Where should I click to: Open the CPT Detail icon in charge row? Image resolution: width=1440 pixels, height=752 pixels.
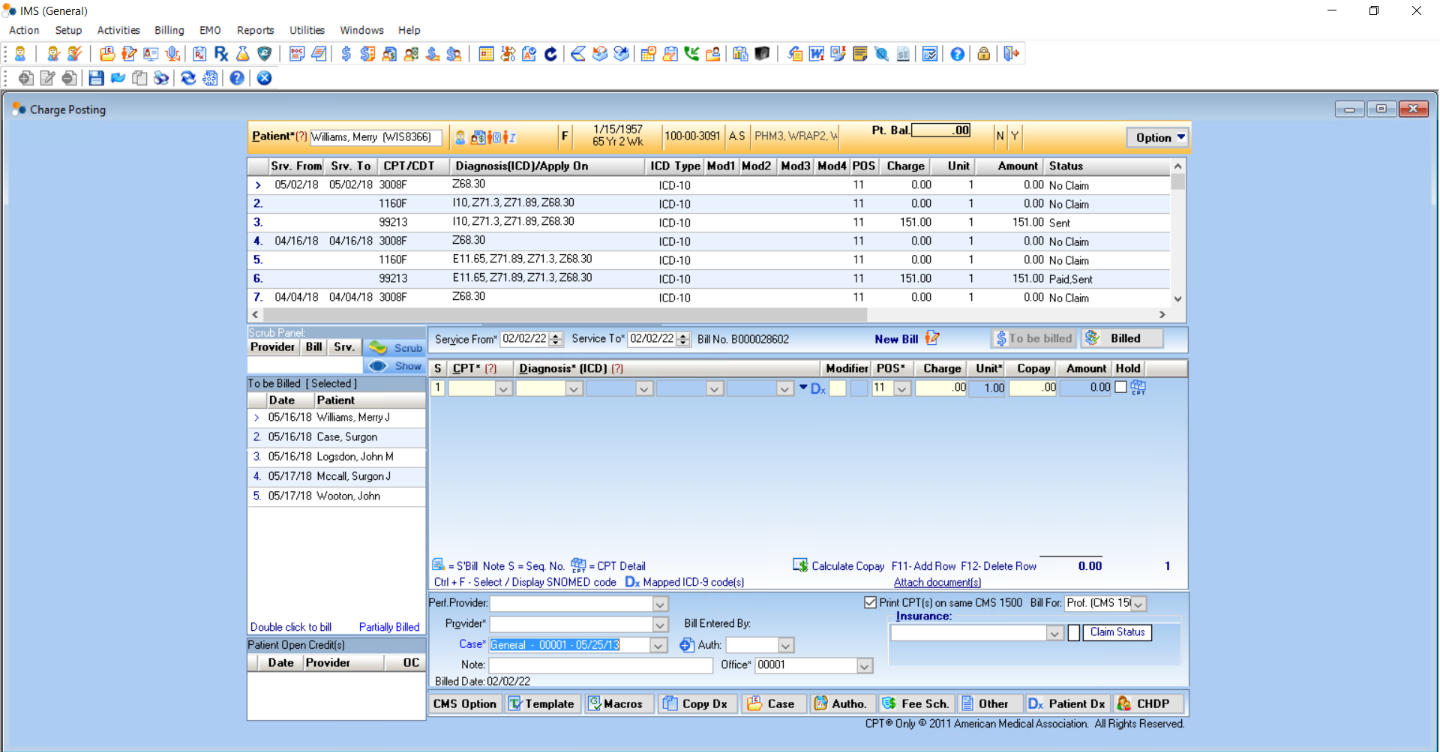[x=1138, y=388]
